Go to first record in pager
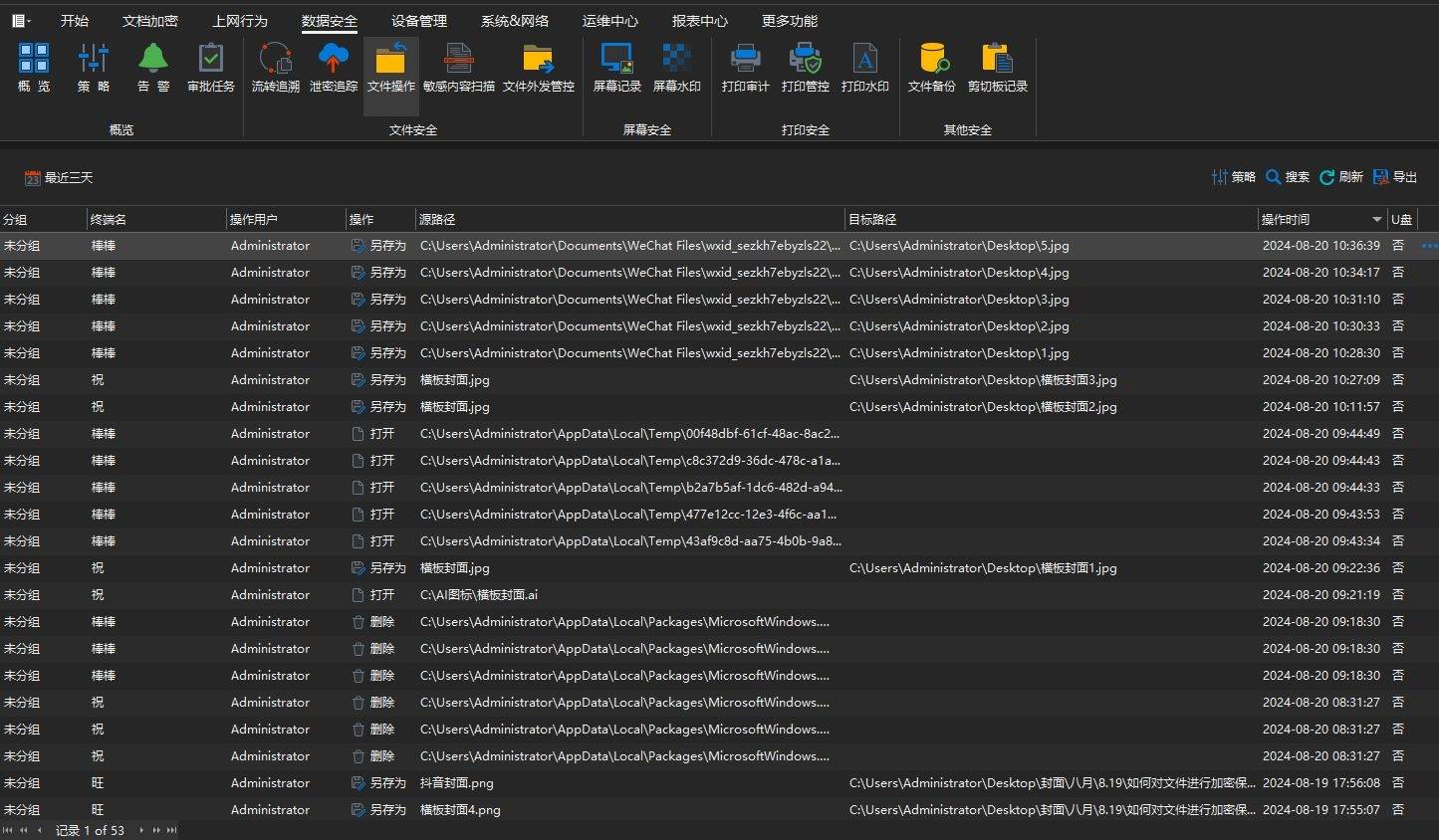 click(8, 830)
